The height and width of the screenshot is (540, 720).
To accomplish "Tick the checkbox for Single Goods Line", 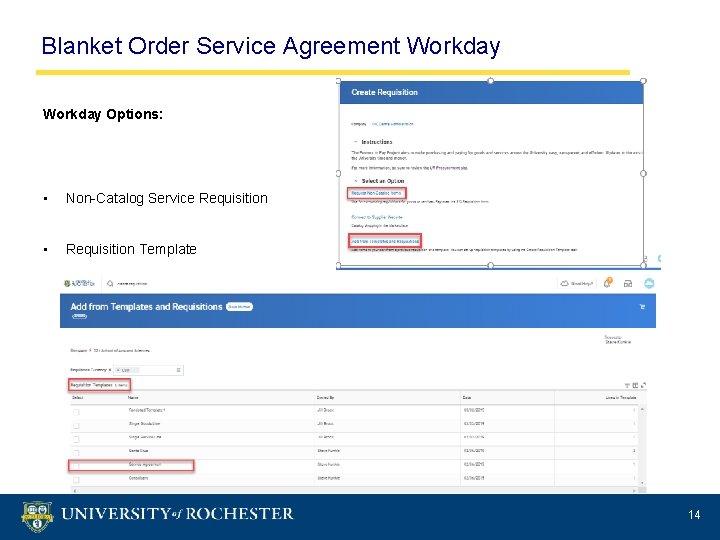I will [76, 426].
